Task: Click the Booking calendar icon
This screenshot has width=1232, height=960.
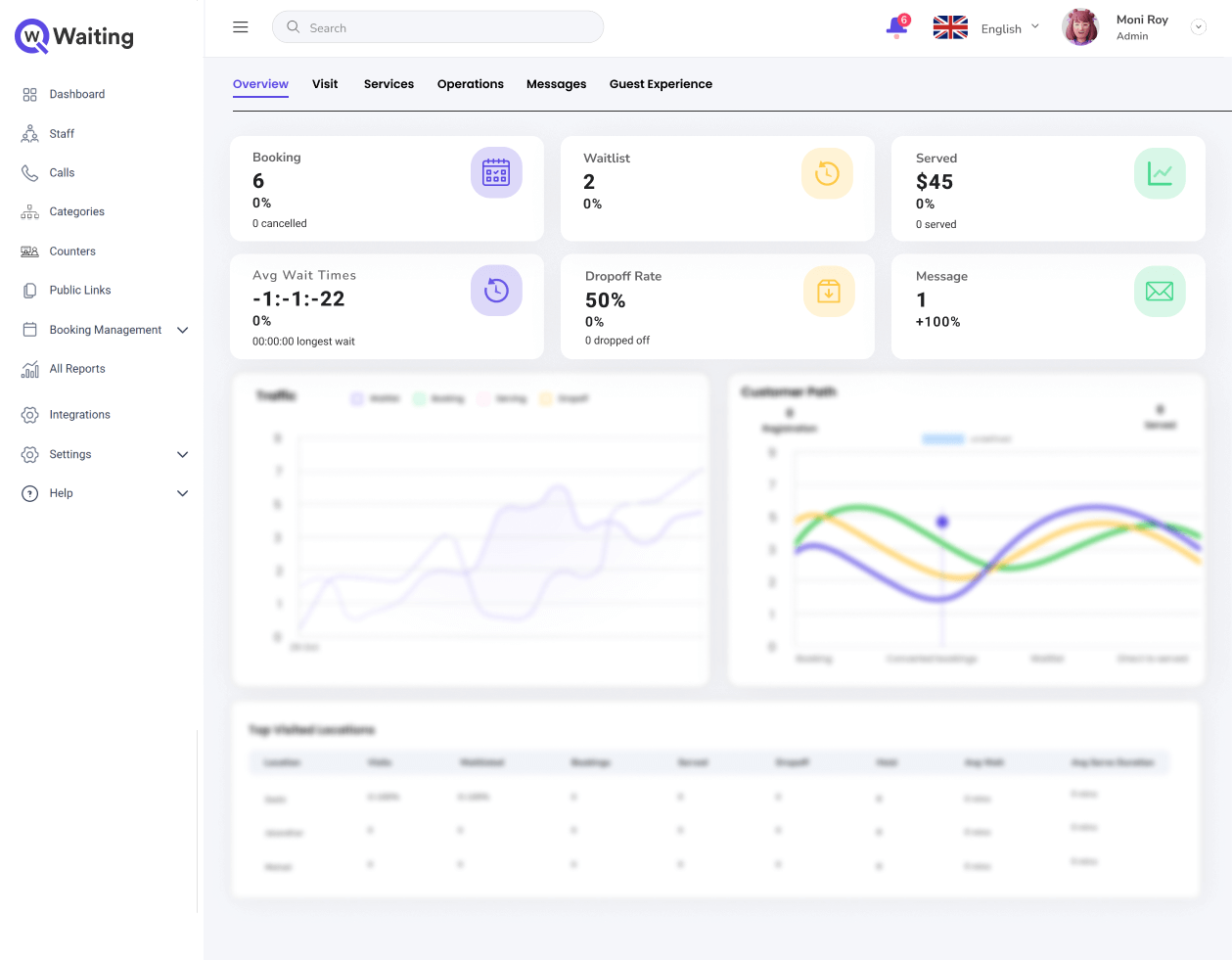Action: pyautogui.click(x=496, y=173)
